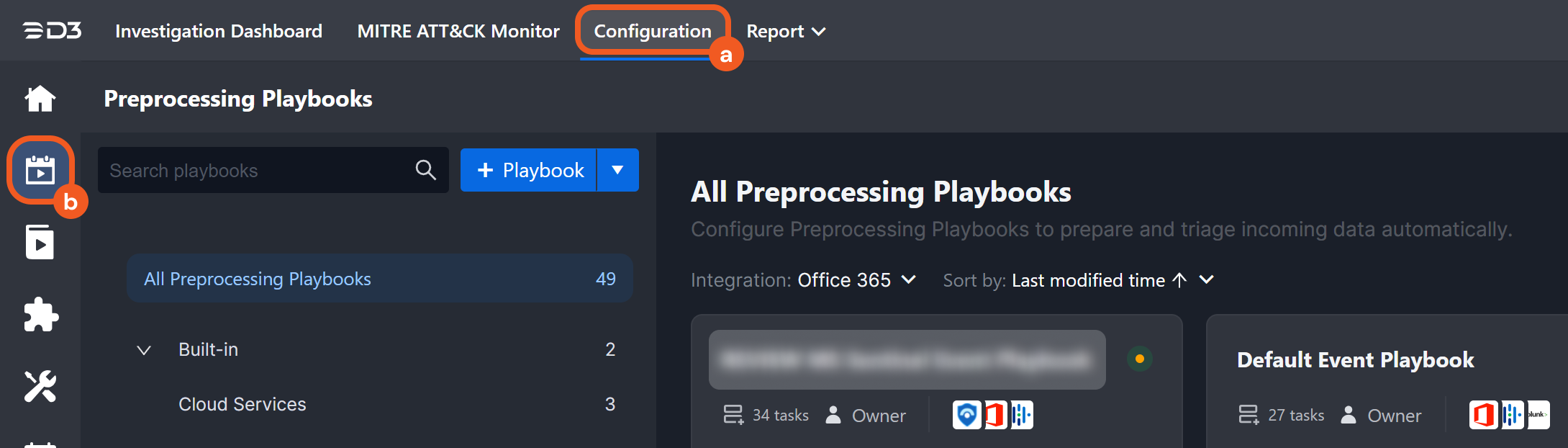
Task: Open the Playbook button dropdown arrow
Action: pos(617,170)
